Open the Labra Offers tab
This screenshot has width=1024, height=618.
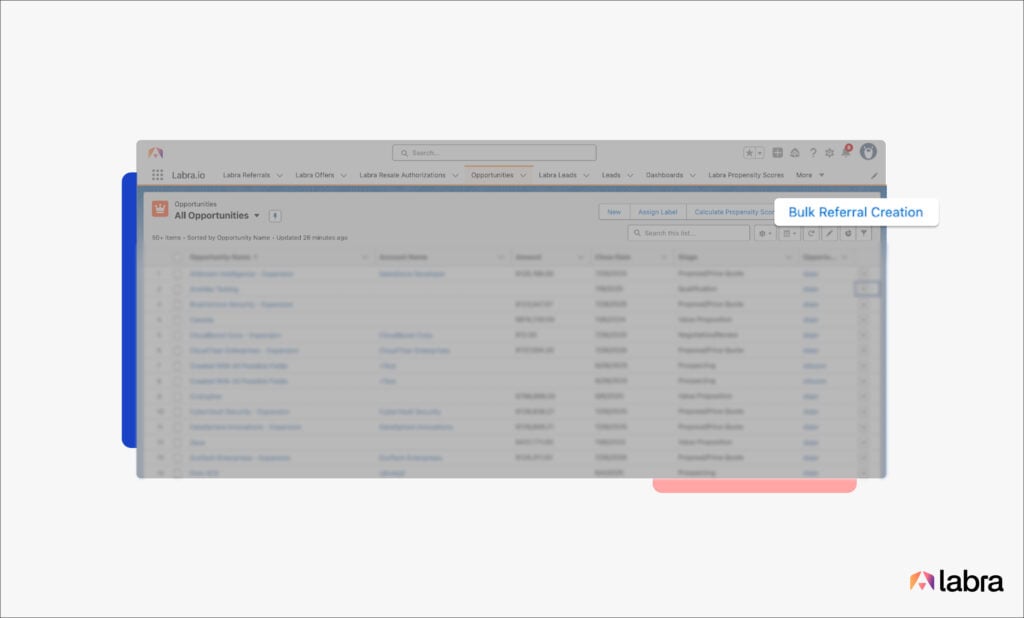coord(315,175)
